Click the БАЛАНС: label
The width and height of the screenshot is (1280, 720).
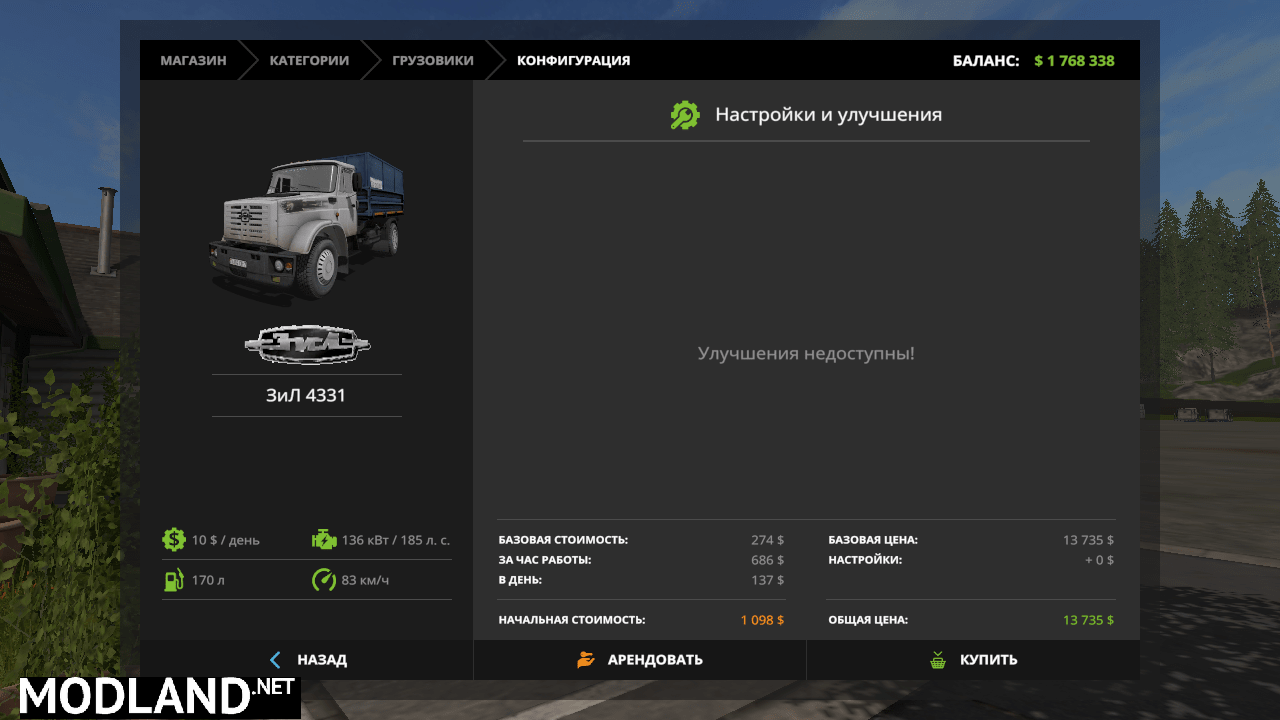pos(986,61)
